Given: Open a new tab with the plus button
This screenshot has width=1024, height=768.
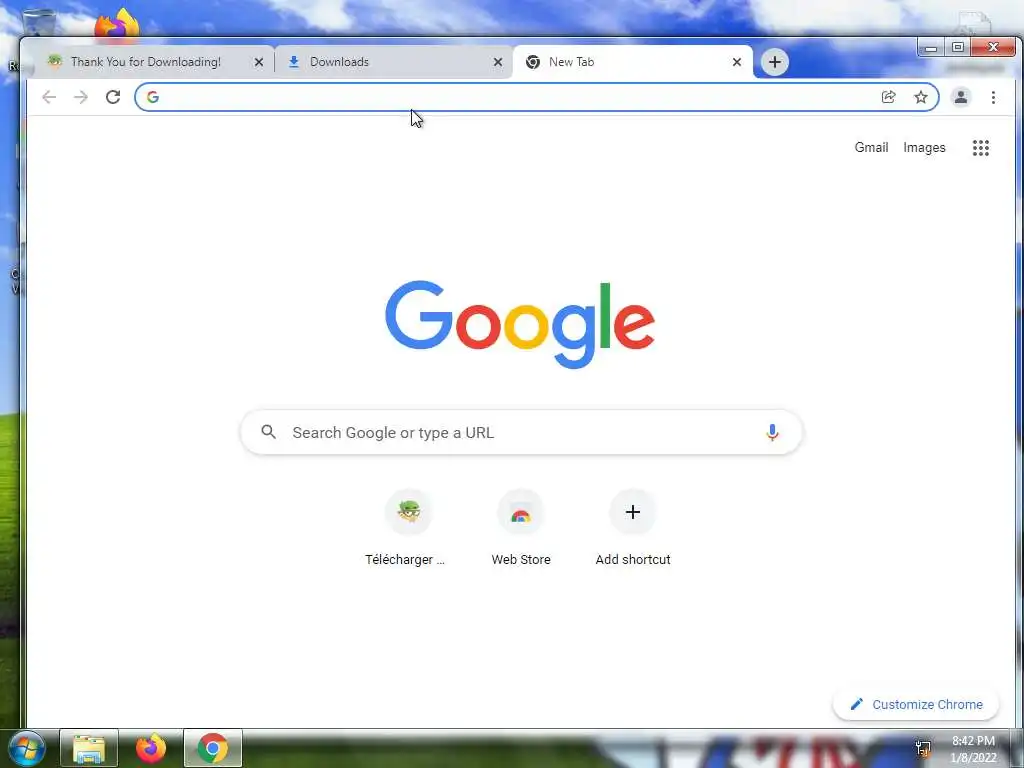Looking at the screenshot, I should [x=775, y=62].
